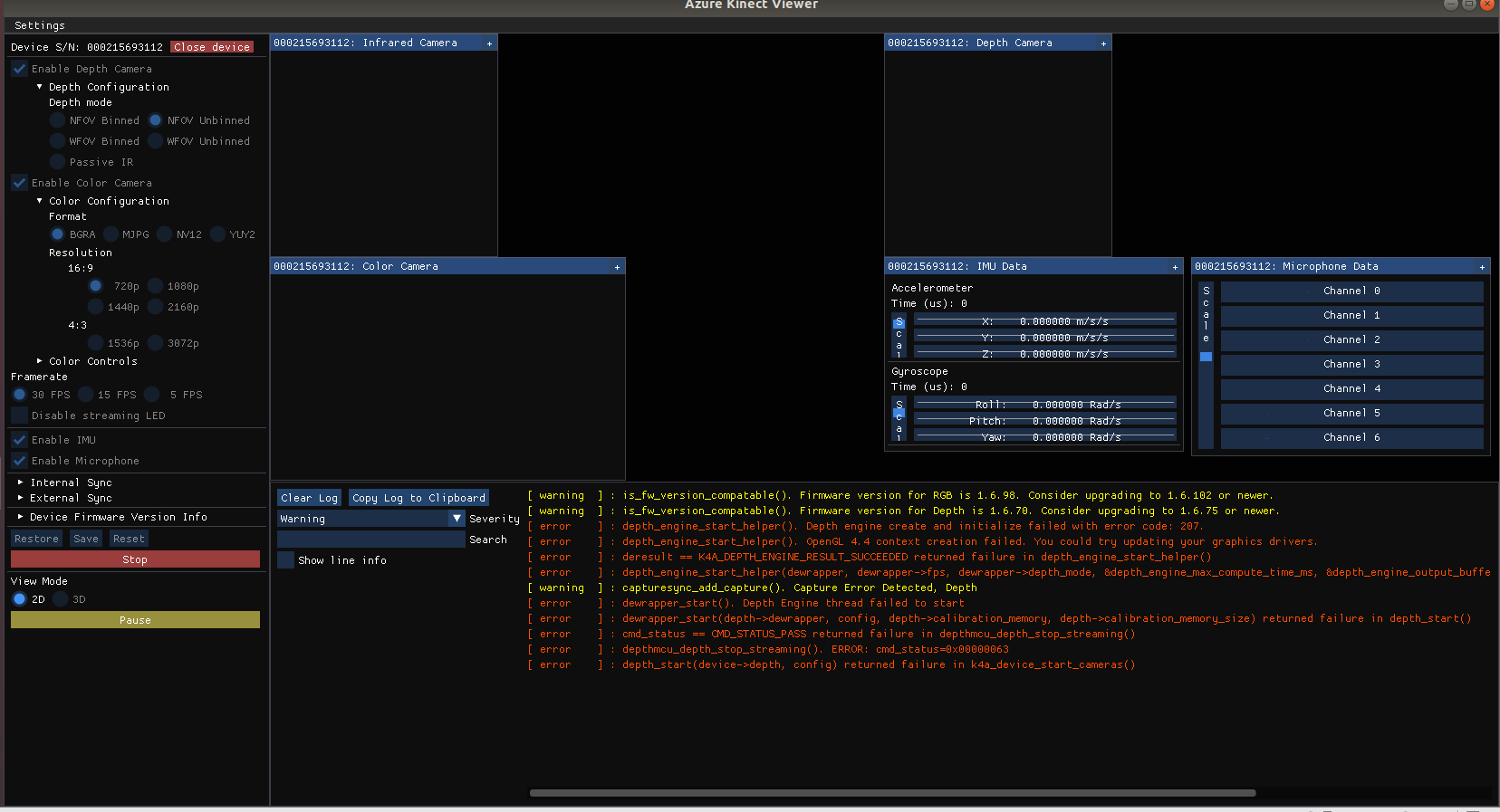Select NFOV Binned depth mode
1500x812 pixels.
click(58, 120)
